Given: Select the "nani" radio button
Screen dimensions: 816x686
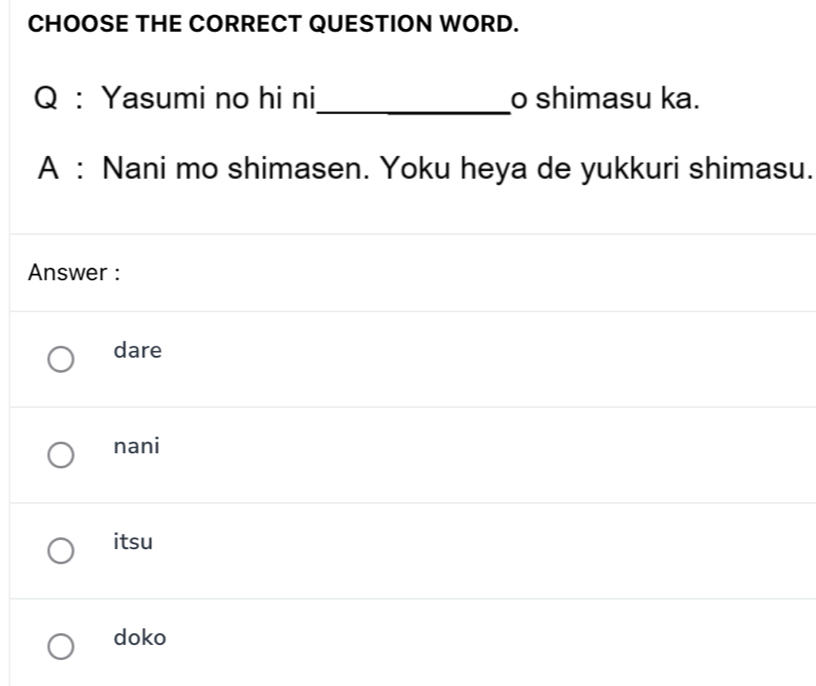Looking at the screenshot, I should (59, 455).
